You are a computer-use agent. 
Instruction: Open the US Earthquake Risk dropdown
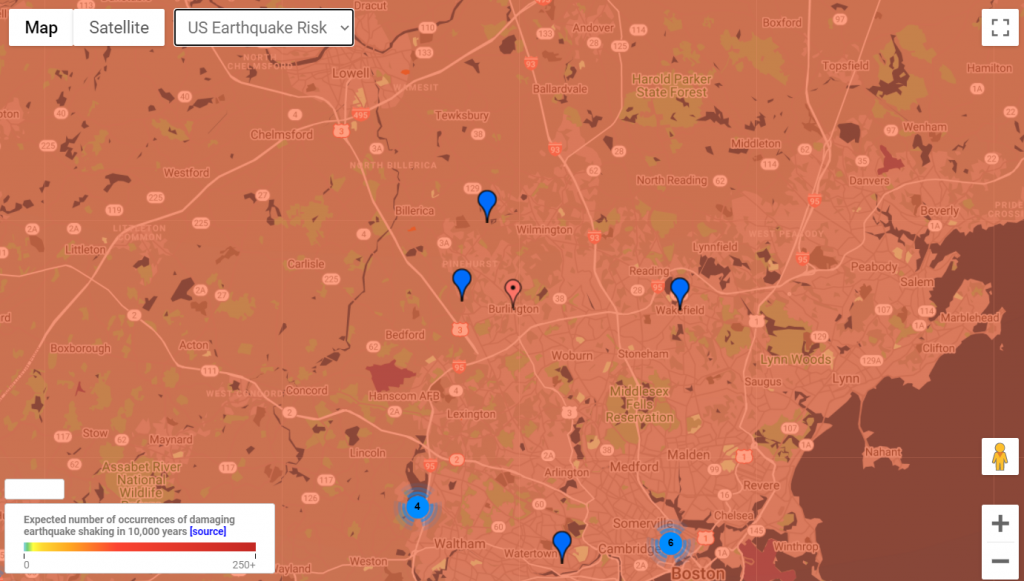264,28
